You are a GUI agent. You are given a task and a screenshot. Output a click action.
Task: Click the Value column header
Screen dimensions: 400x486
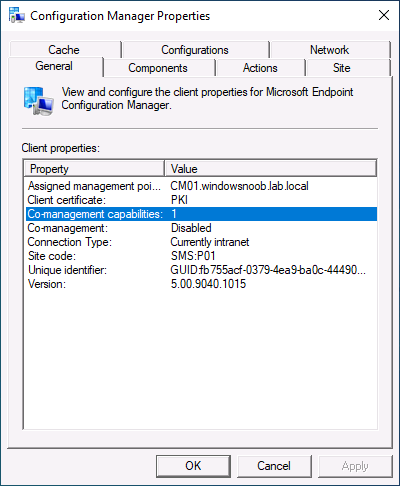coord(270,168)
